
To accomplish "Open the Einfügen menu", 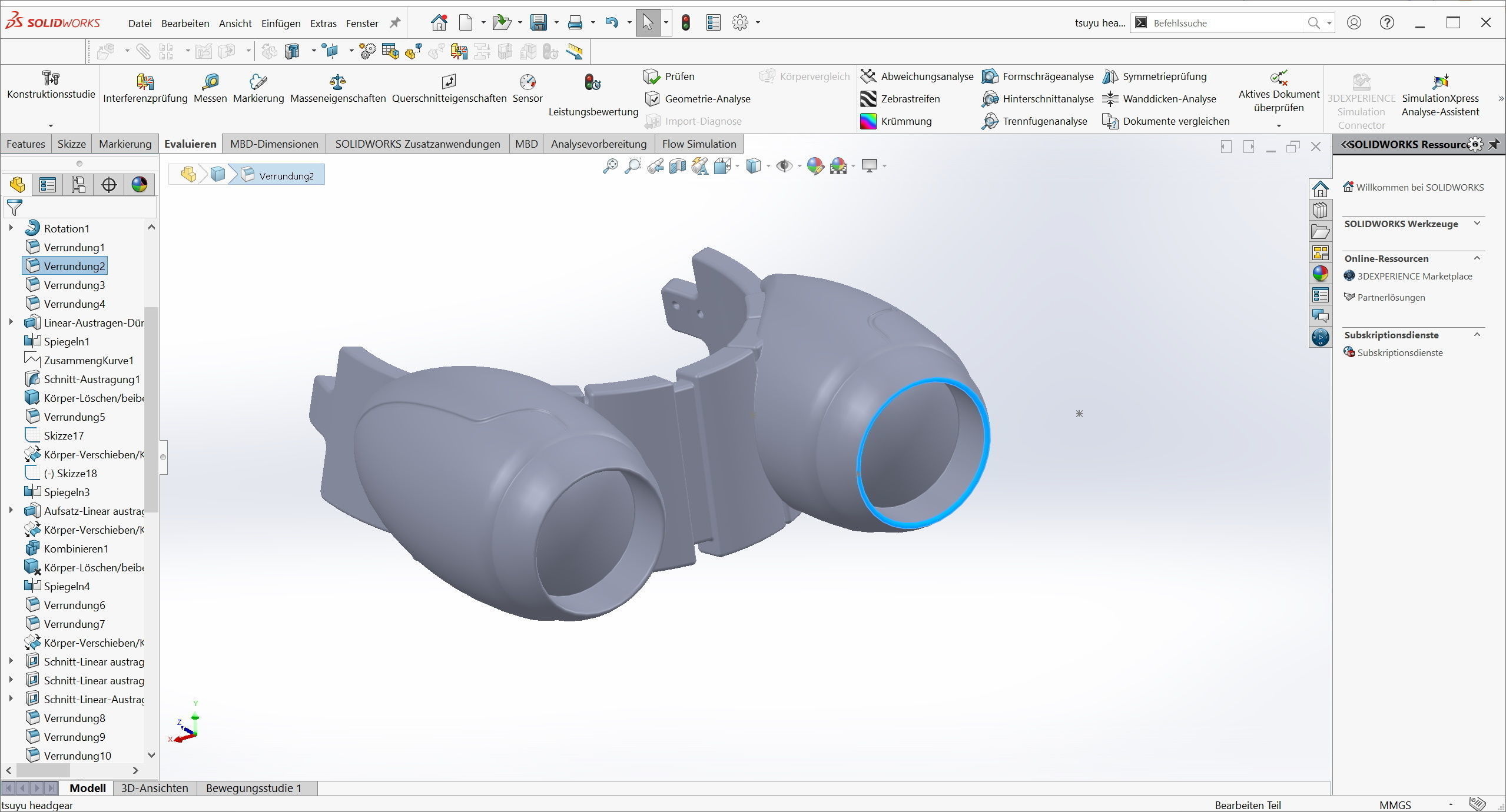I will [280, 24].
